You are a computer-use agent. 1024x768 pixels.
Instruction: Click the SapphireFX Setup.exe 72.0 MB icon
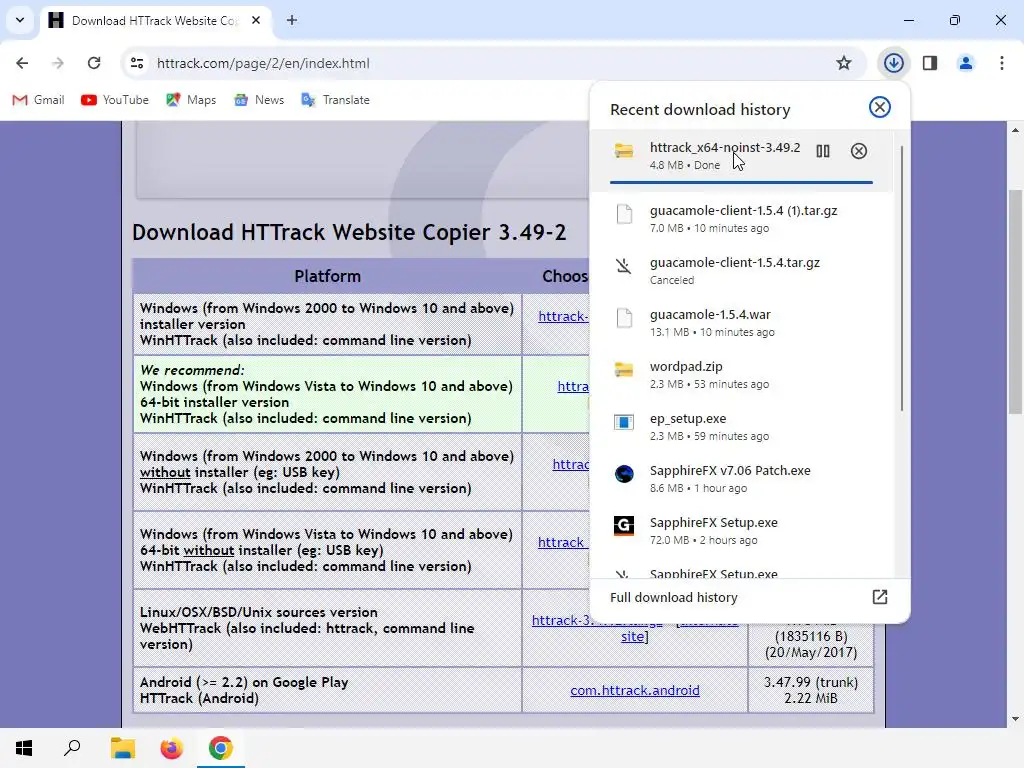(624, 526)
